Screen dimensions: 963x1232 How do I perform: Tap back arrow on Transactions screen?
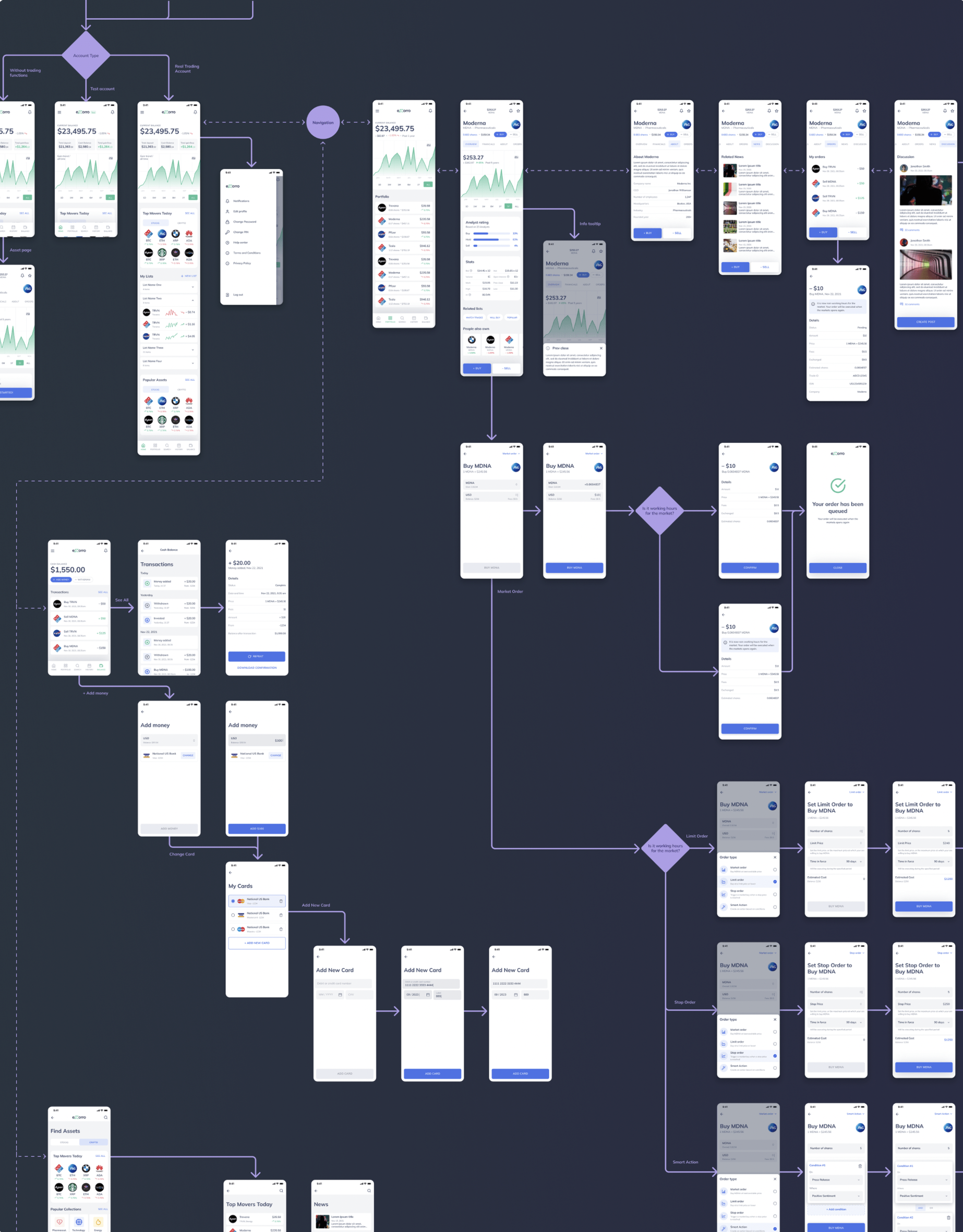pos(143,550)
